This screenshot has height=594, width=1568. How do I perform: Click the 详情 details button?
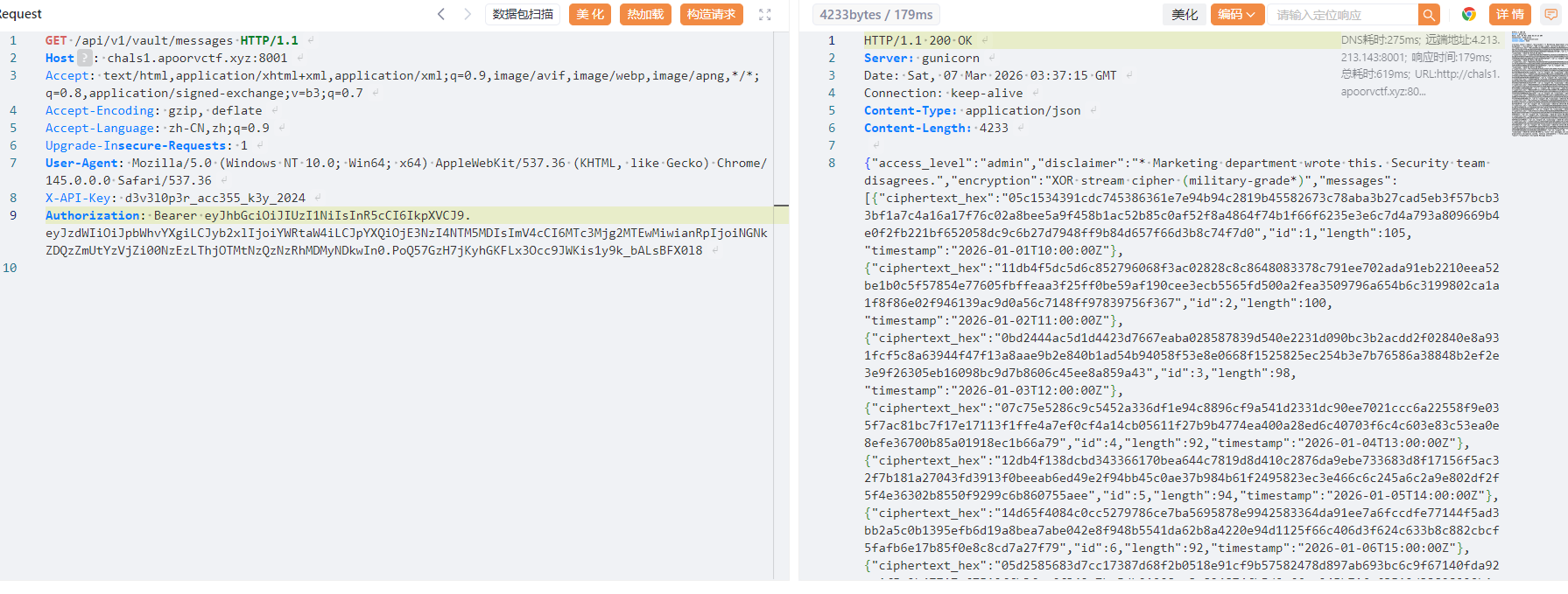click(x=1509, y=14)
